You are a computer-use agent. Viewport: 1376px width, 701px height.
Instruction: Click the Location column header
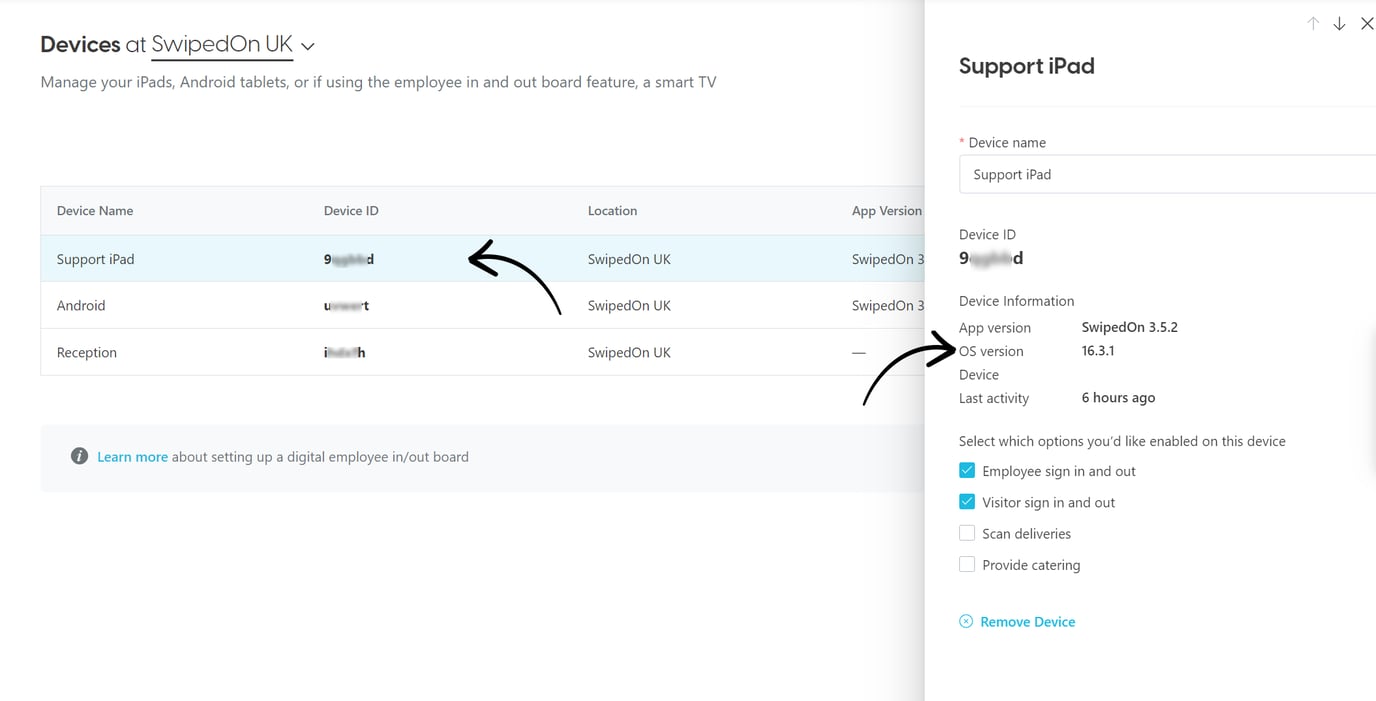[x=612, y=211]
